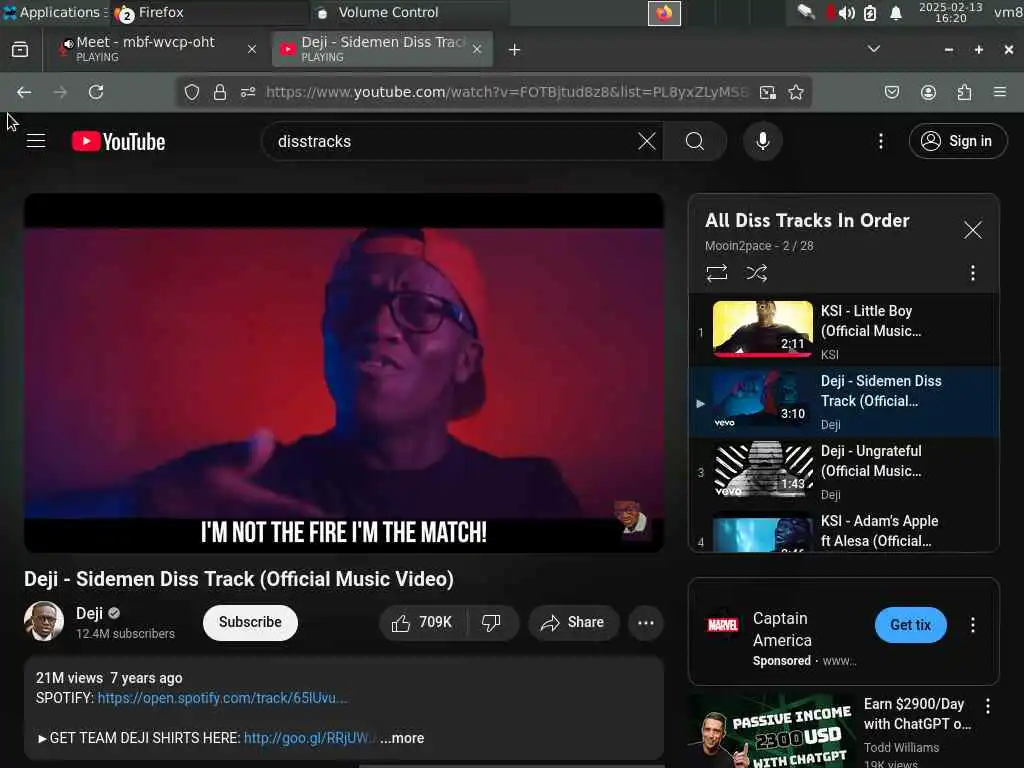Open the Mooin2pace playlist owner link

coord(738,246)
